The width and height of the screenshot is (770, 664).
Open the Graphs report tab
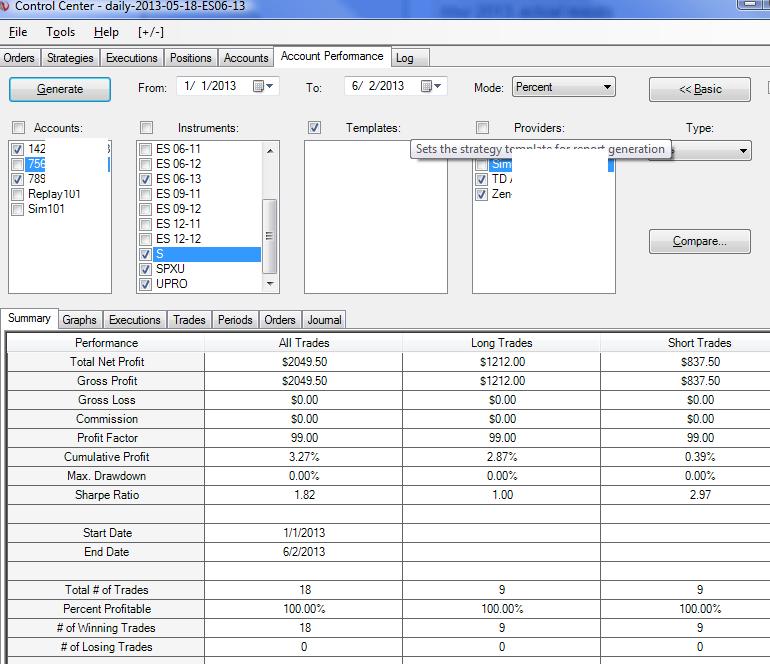tap(80, 320)
